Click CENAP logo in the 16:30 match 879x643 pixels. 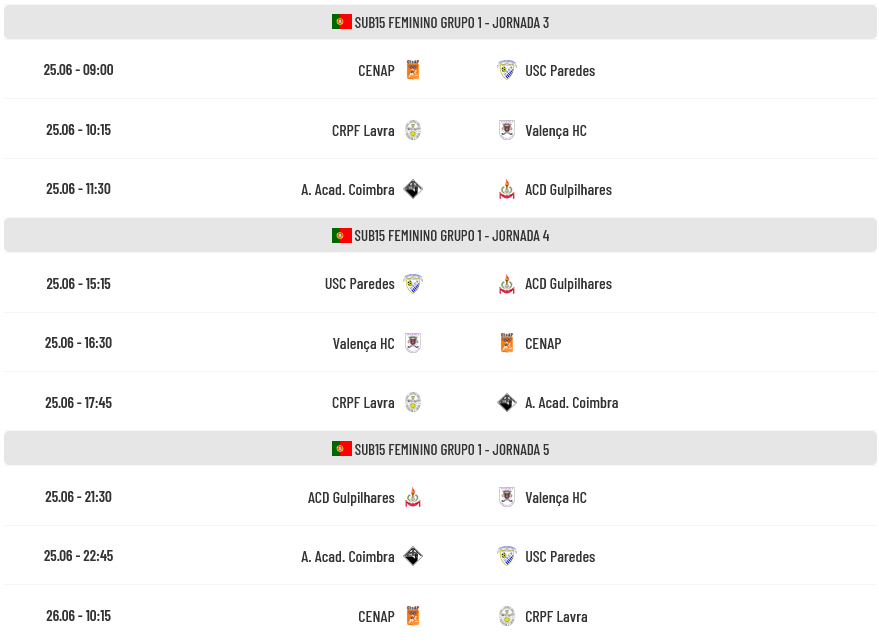507,343
